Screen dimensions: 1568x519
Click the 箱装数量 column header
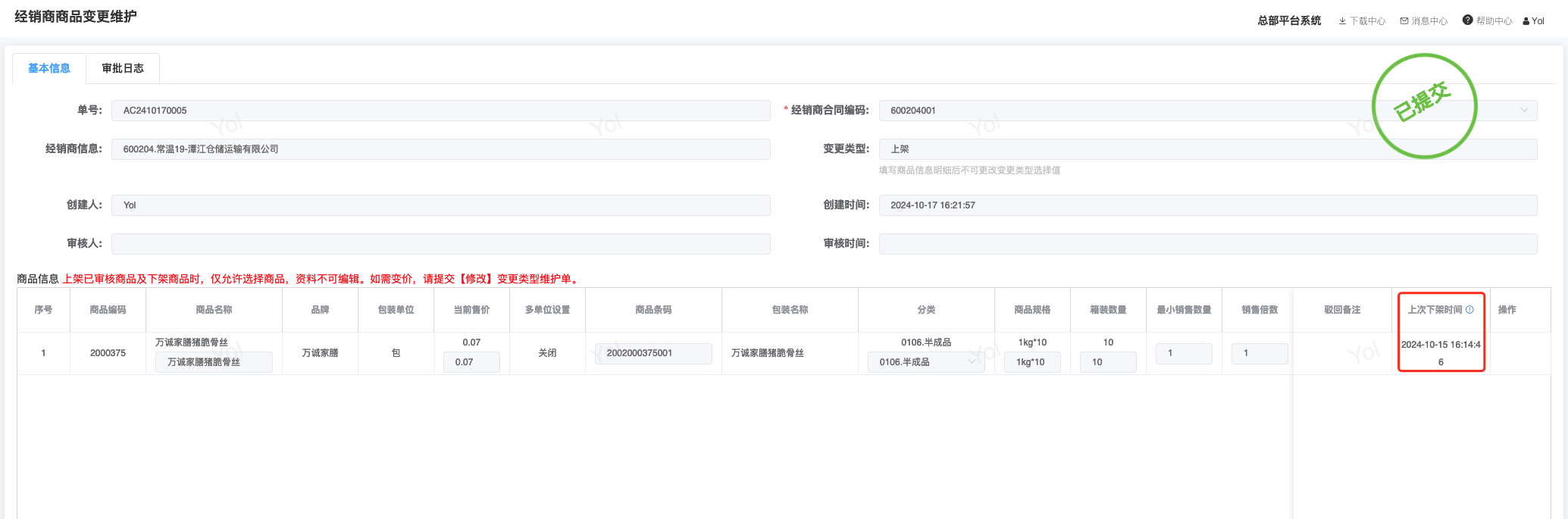pyautogui.click(x=1108, y=310)
